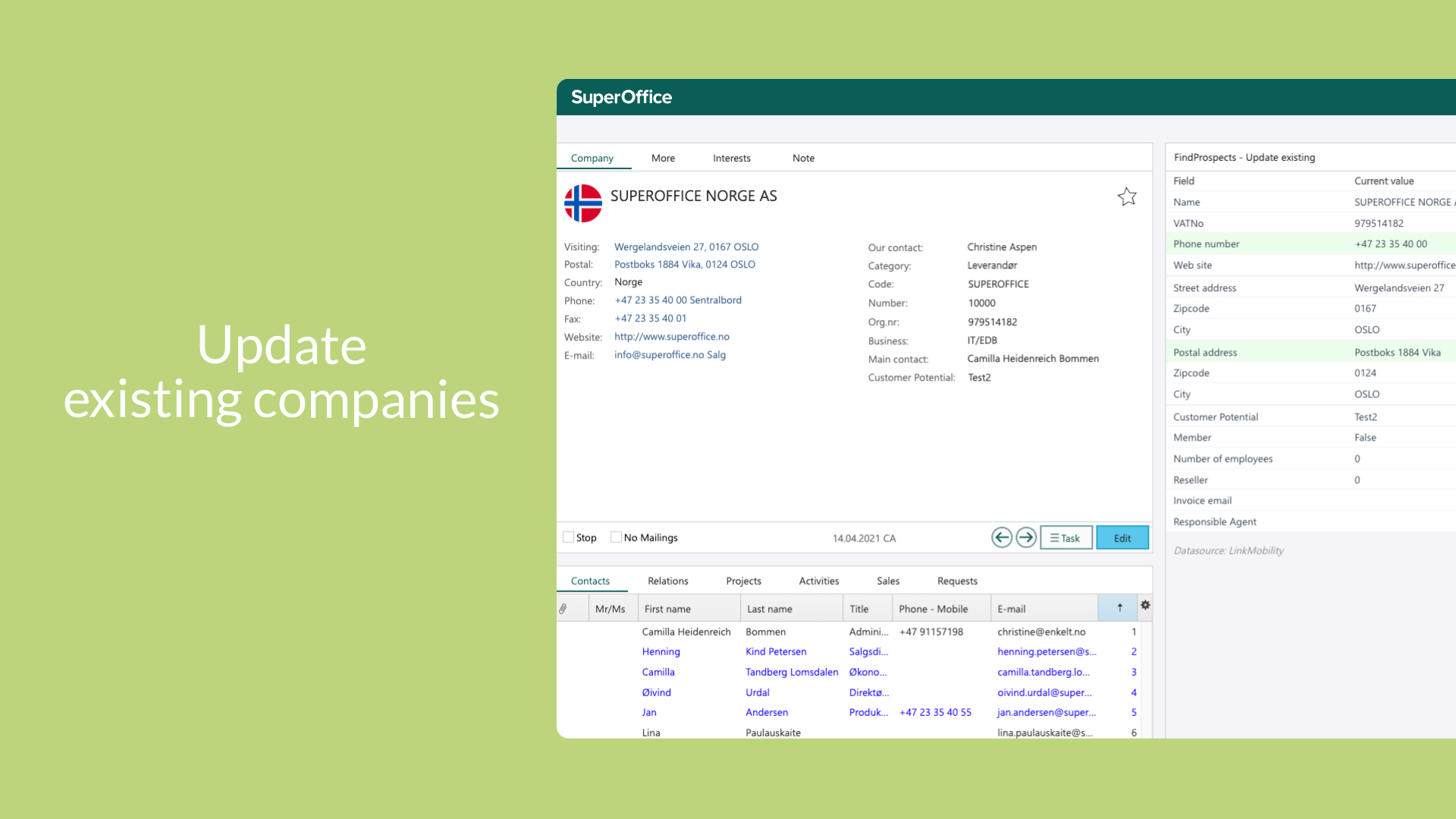Switch to the Note tab
This screenshot has height=819, width=1456.
pyautogui.click(x=803, y=158)
